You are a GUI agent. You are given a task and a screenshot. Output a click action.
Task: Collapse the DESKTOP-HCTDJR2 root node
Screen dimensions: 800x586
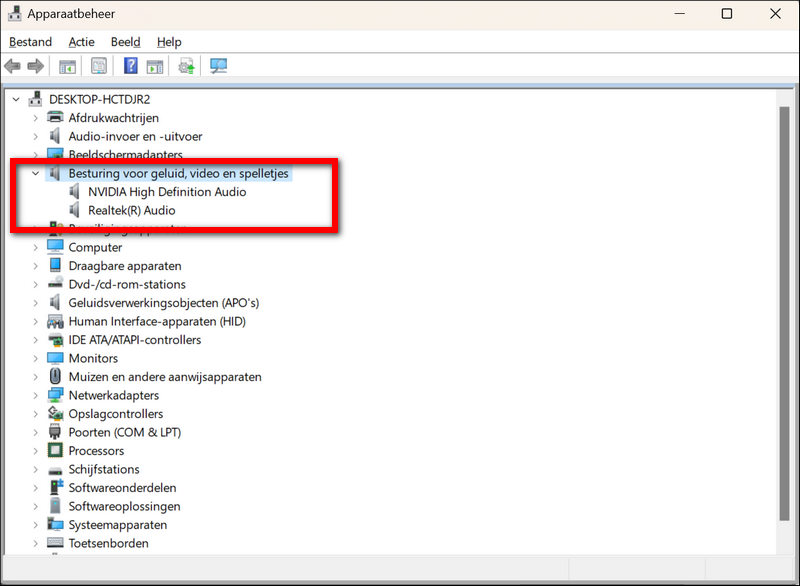16,100
